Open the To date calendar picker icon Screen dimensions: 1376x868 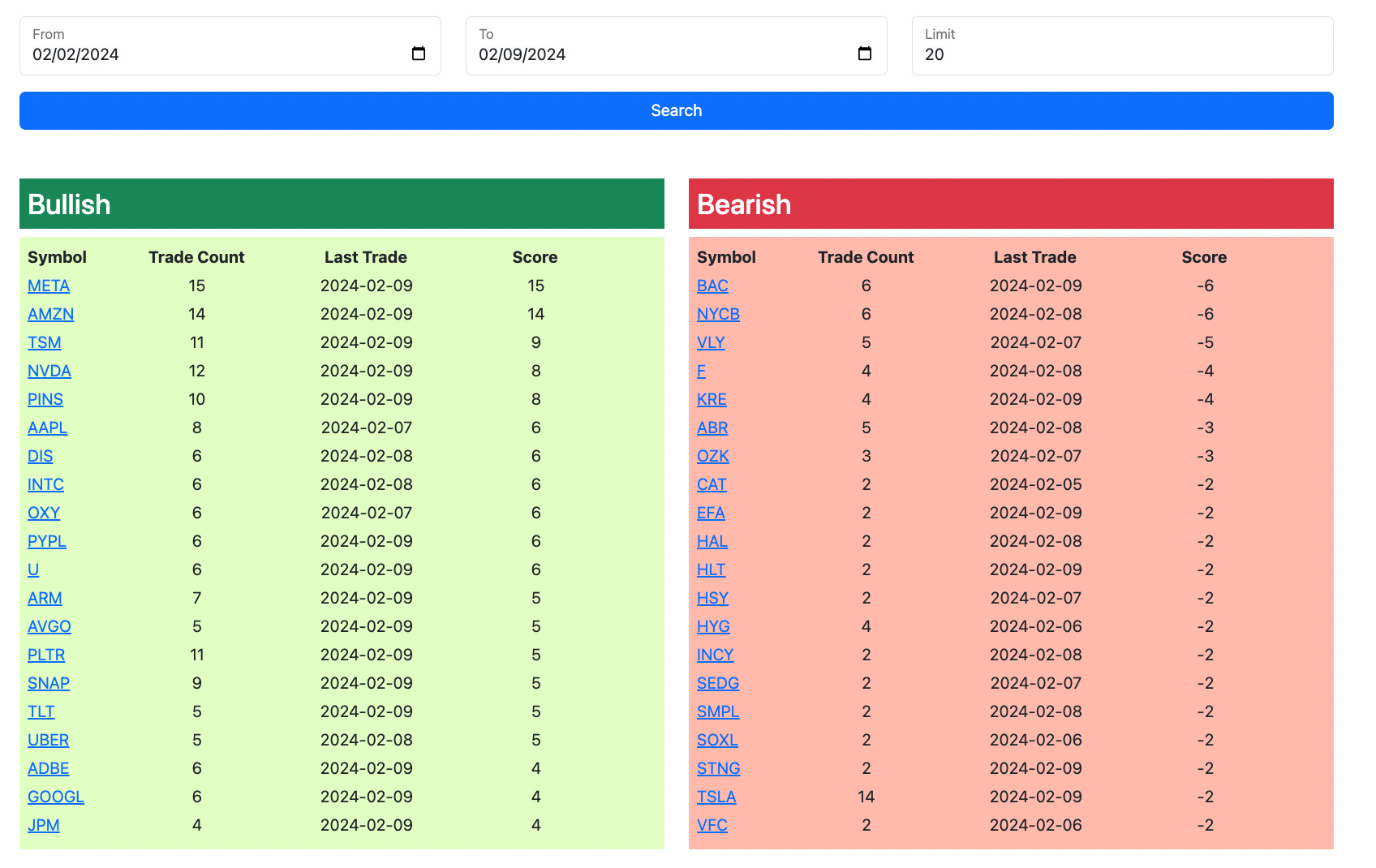tap(865, 54)
